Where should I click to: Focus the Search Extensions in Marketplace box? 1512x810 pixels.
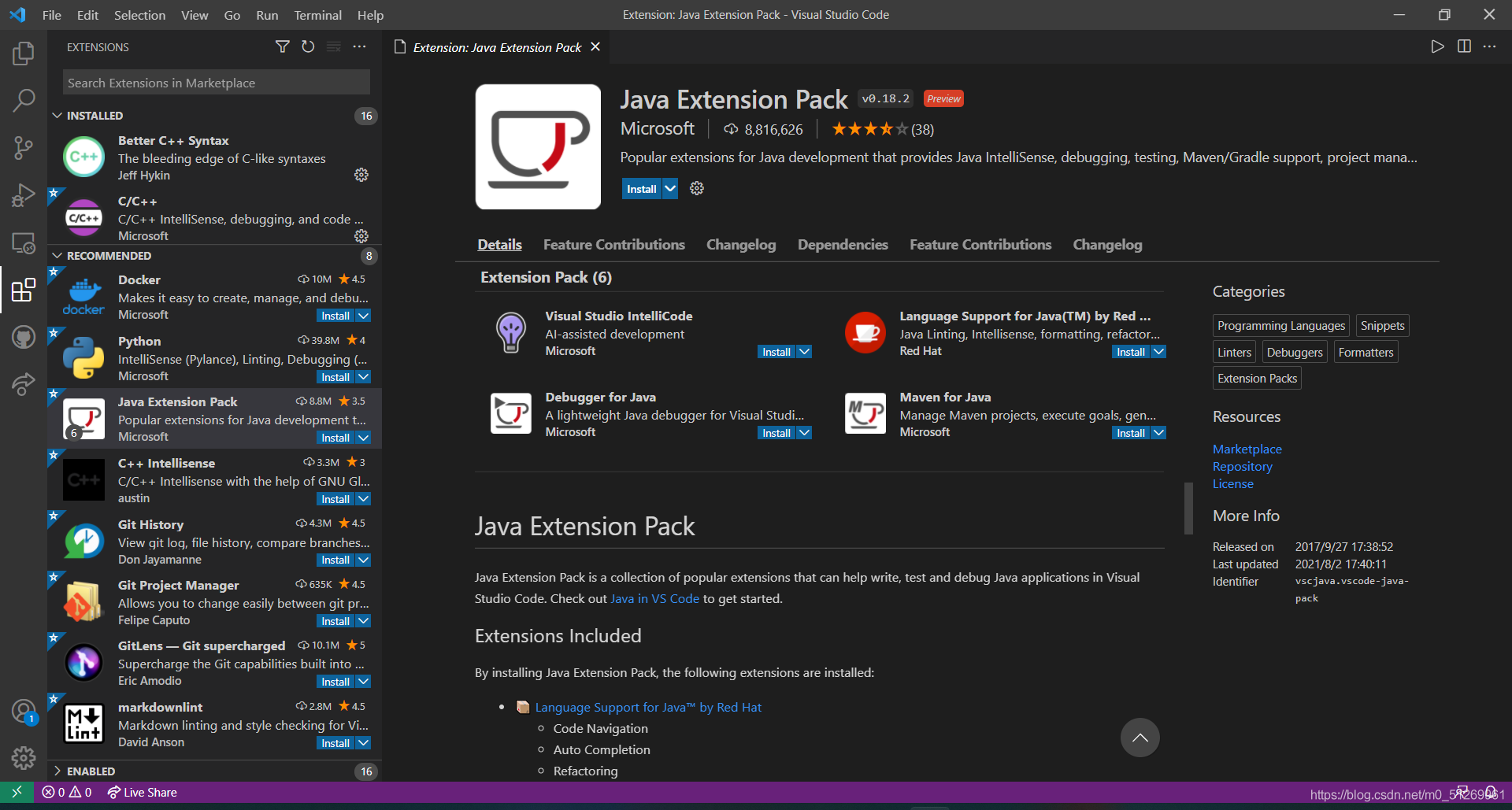coord(216,83)
